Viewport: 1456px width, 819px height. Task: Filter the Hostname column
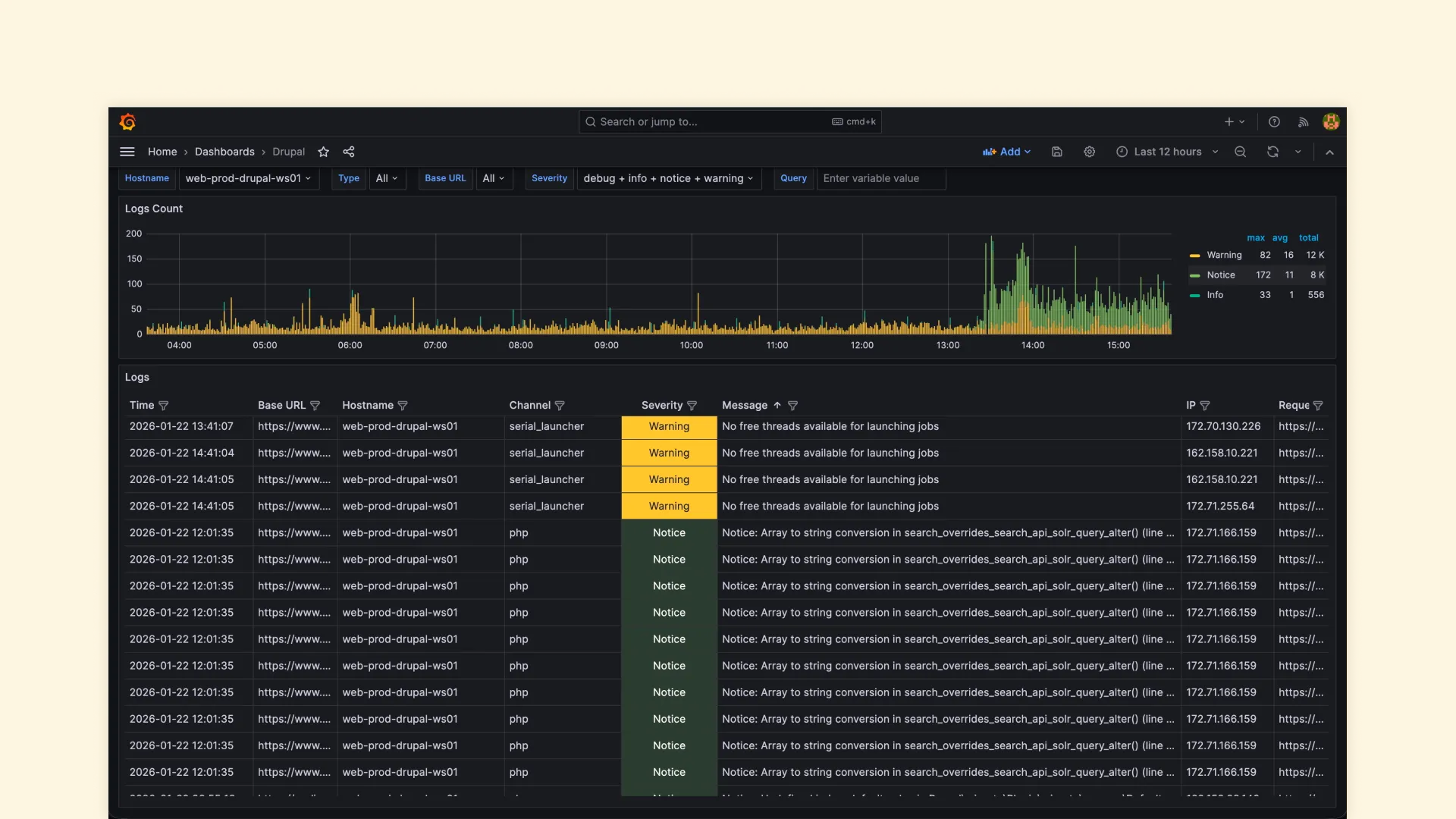pos(403,406)
